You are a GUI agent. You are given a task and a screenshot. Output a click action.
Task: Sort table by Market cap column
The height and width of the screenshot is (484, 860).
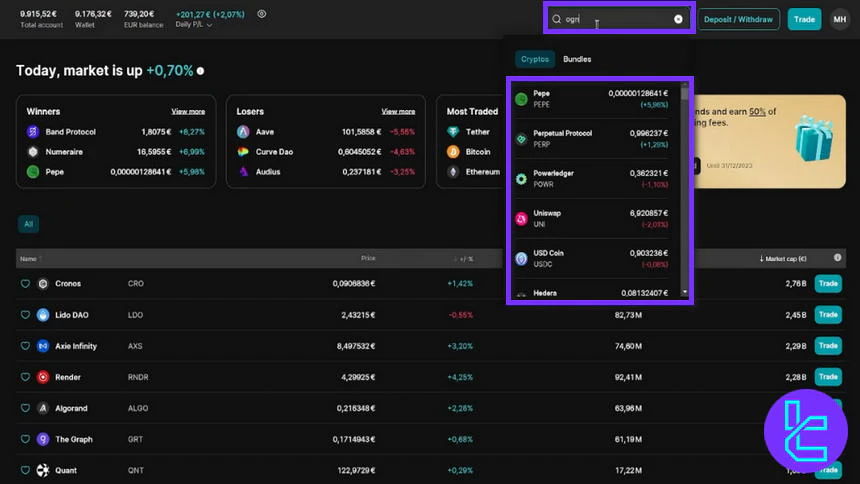point(783,258)
